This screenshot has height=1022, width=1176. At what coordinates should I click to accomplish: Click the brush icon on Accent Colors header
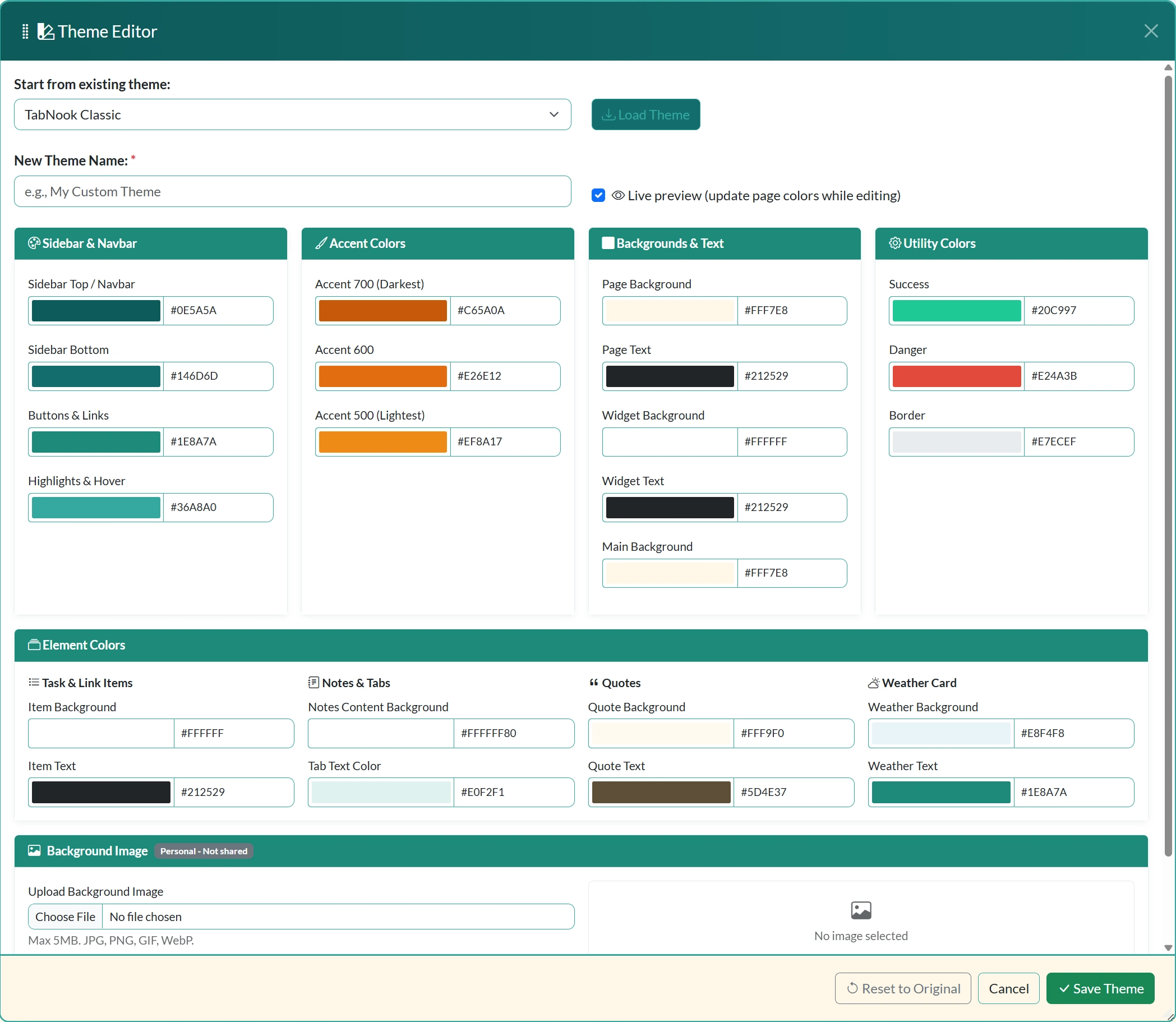322,243
